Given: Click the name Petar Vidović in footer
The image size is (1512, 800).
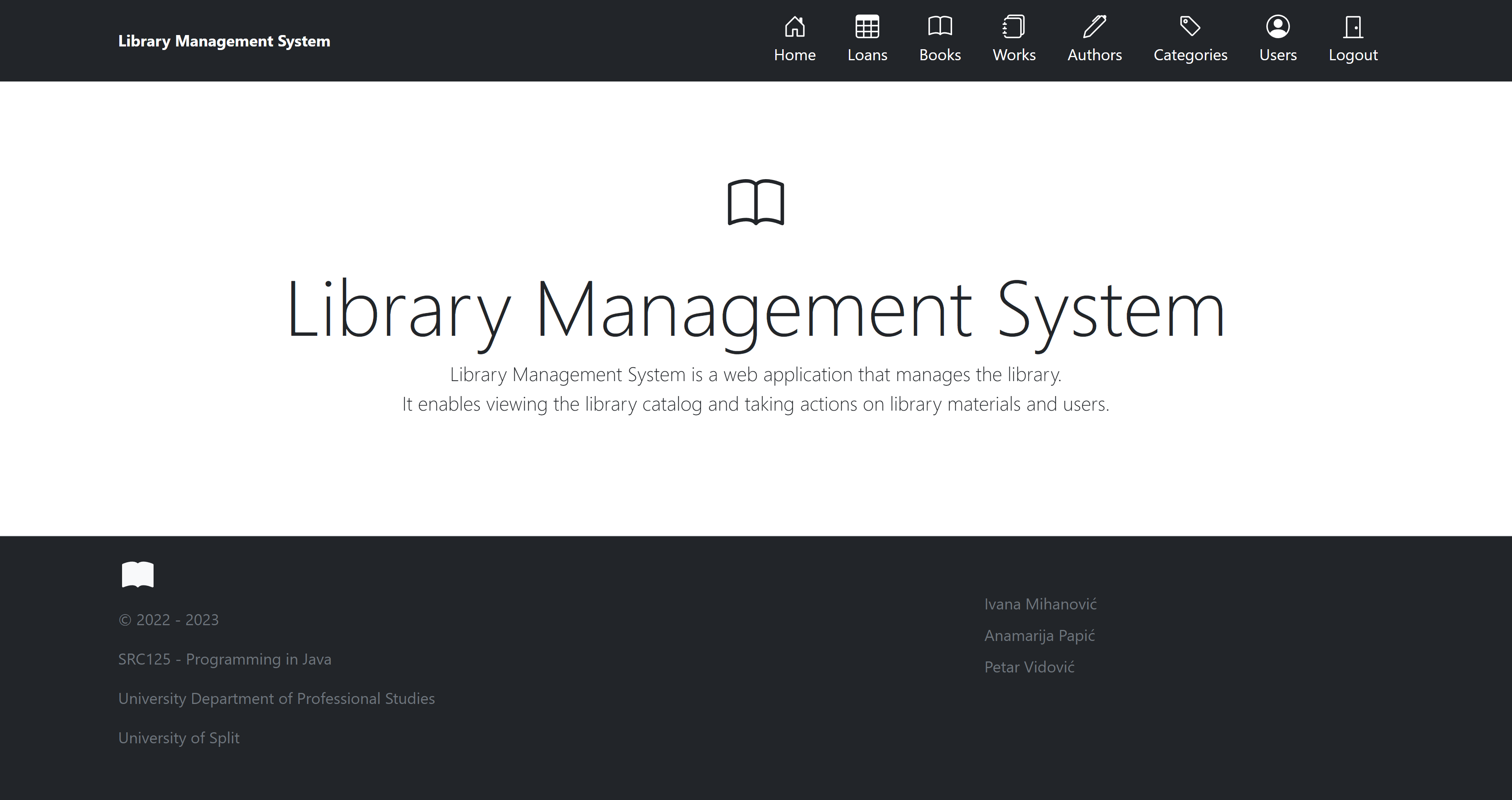Looking at the screenshot, I should (1029, 667).
